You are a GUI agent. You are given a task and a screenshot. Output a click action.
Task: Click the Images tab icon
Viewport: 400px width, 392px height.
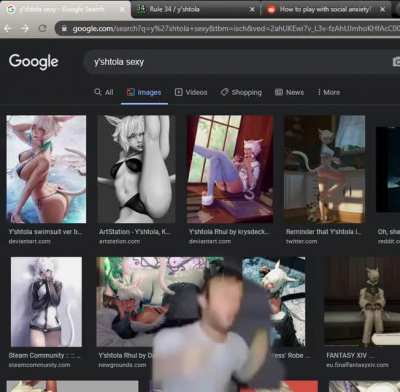tap(131, 92)
